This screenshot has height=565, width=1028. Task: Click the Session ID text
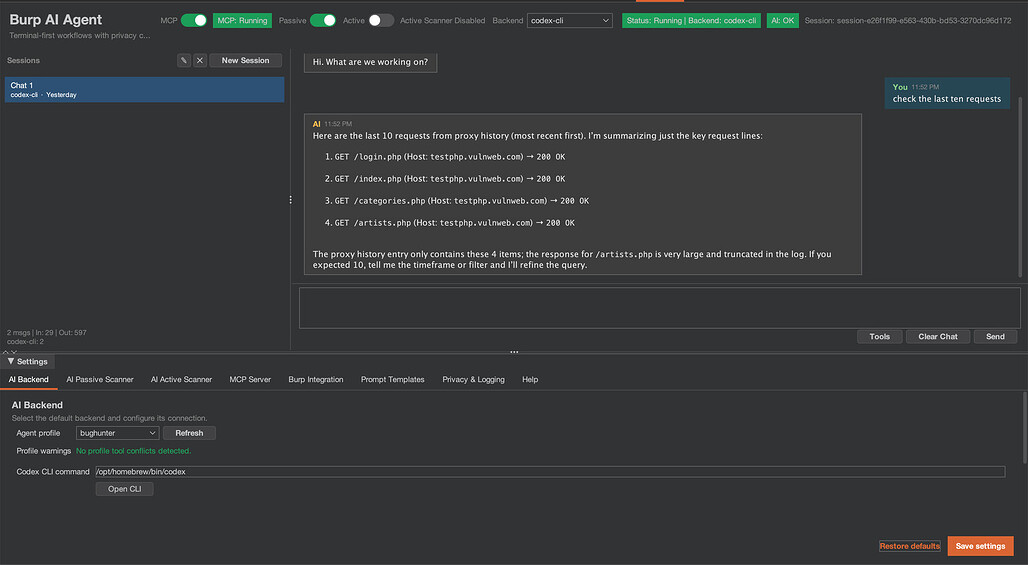click(x=908, y=20)
